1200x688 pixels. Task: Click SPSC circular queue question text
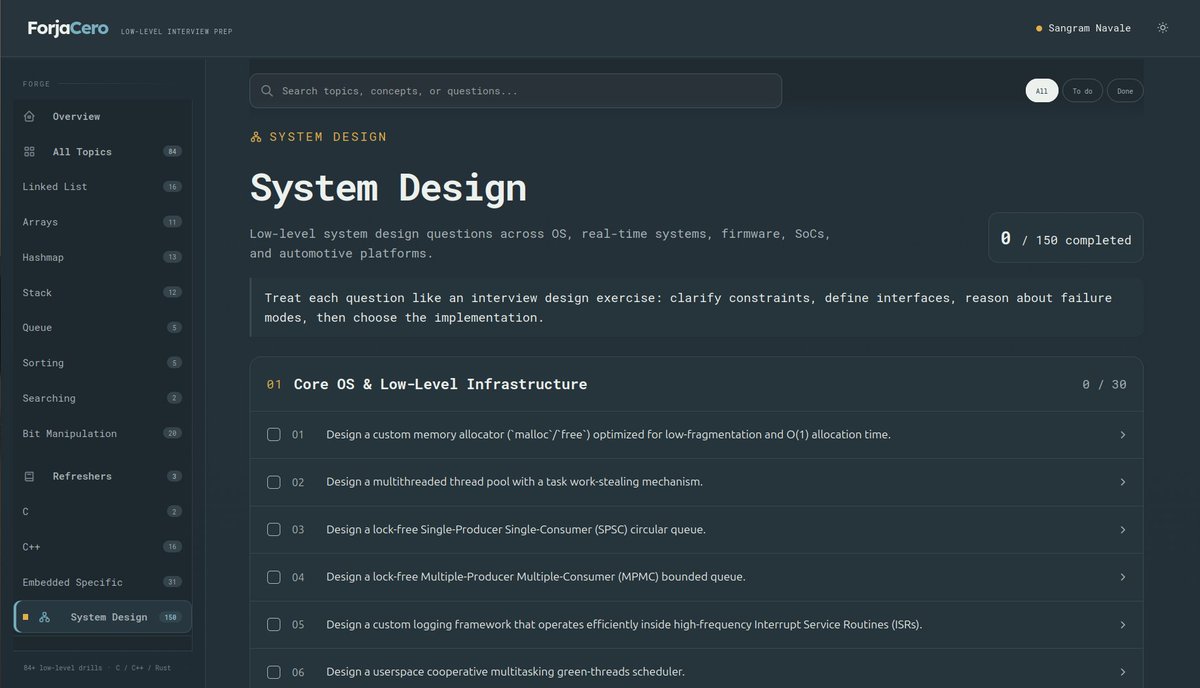516,530
